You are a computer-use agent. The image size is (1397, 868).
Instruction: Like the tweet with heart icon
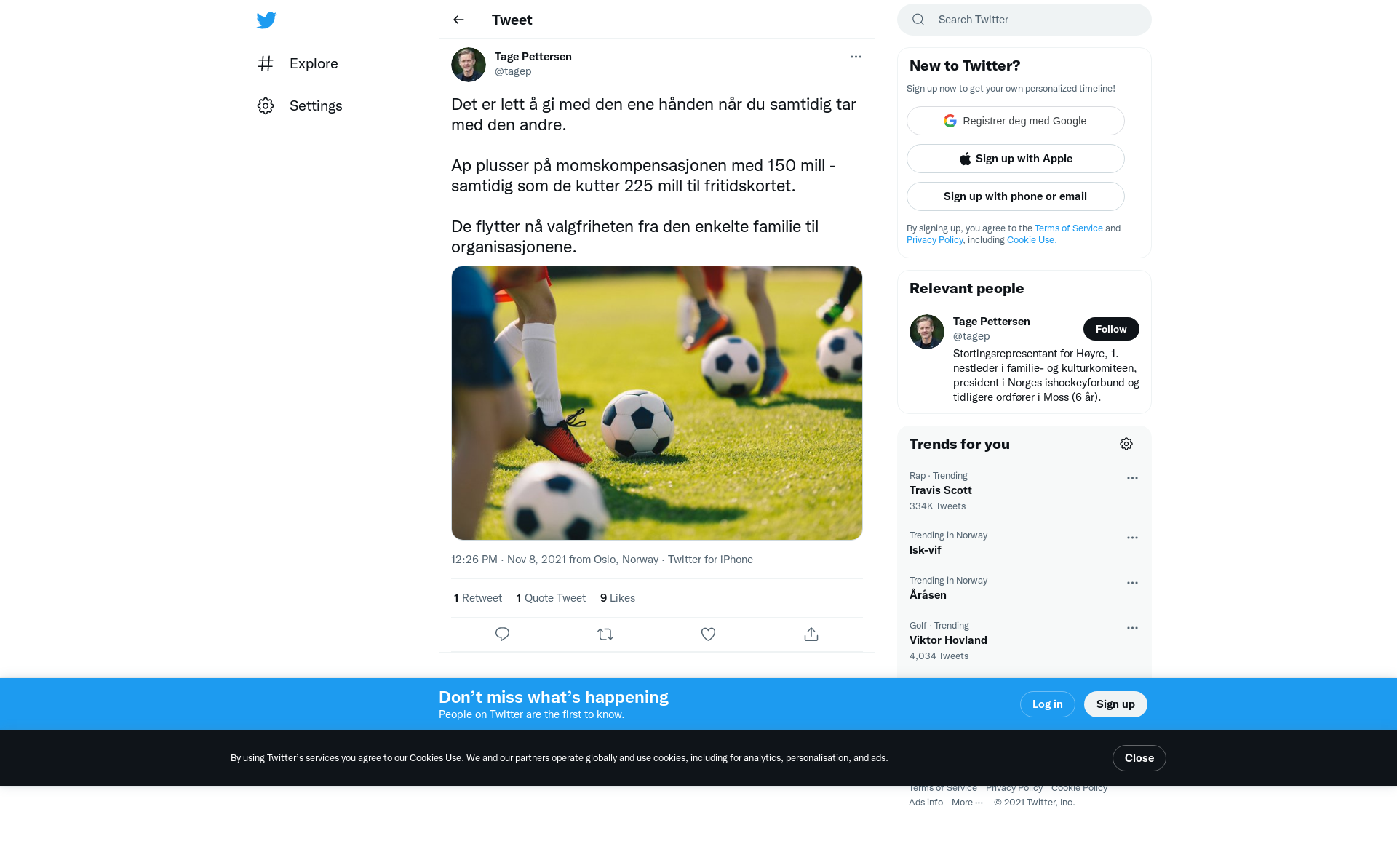(708, 634)
